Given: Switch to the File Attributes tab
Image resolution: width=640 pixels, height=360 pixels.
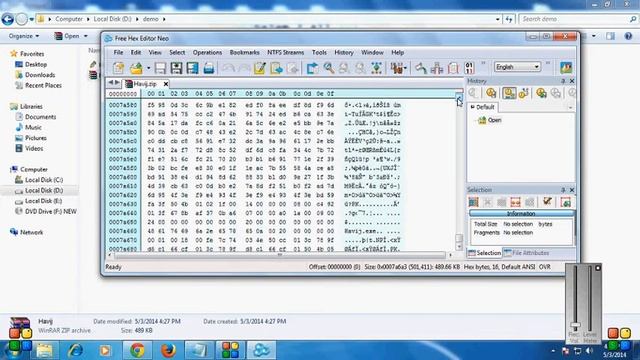Looking at the screenshot, I should 526,253.
